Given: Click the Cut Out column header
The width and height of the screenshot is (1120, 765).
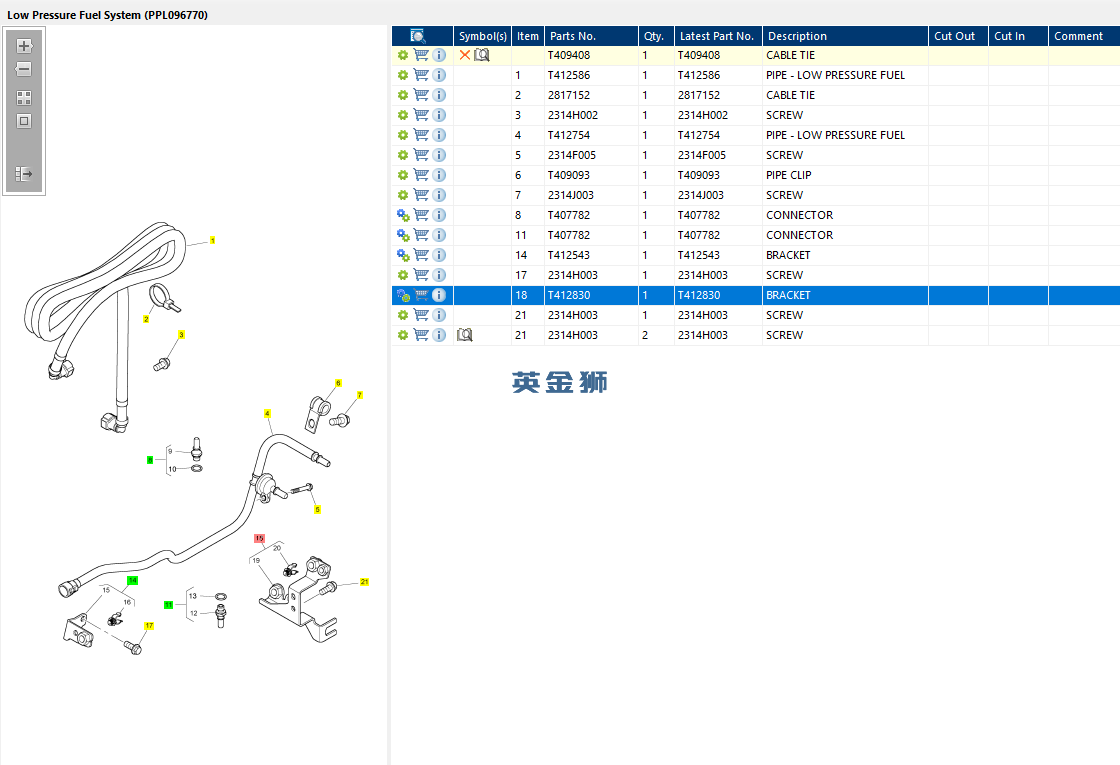Looking at the screenshot, I should pyautogui.click(x=958, y=36).
